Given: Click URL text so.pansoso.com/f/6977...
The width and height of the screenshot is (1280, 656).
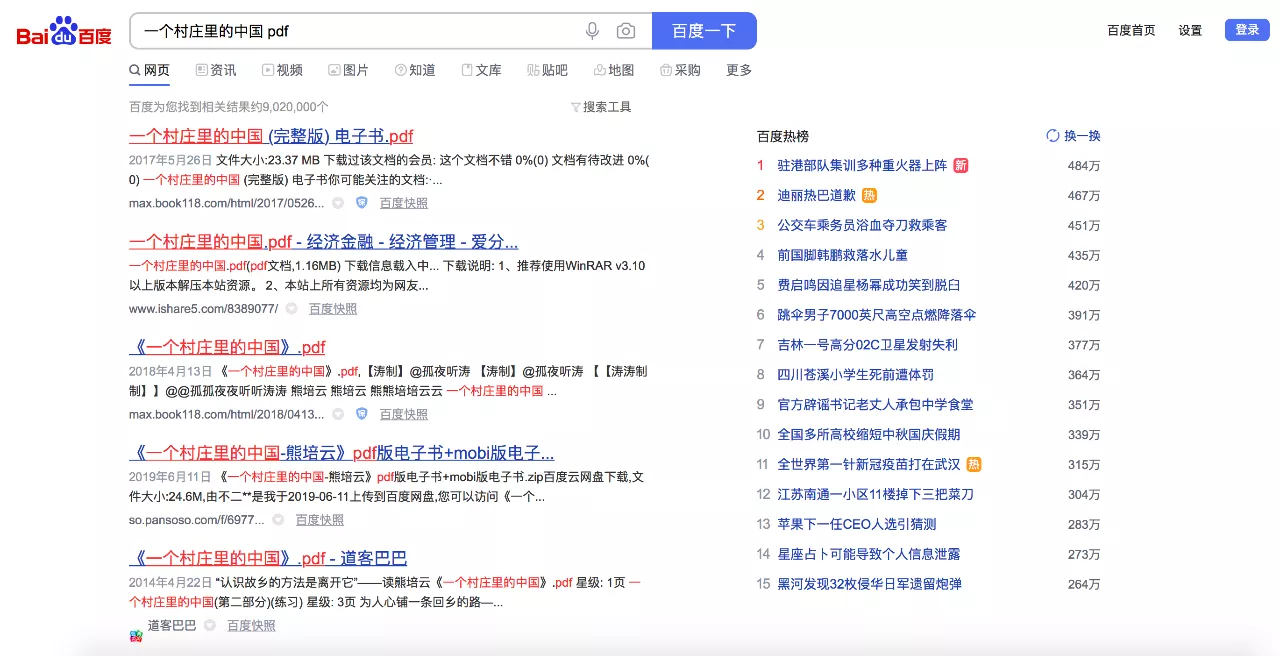Looking at the screenshot, I should point(197,520).
